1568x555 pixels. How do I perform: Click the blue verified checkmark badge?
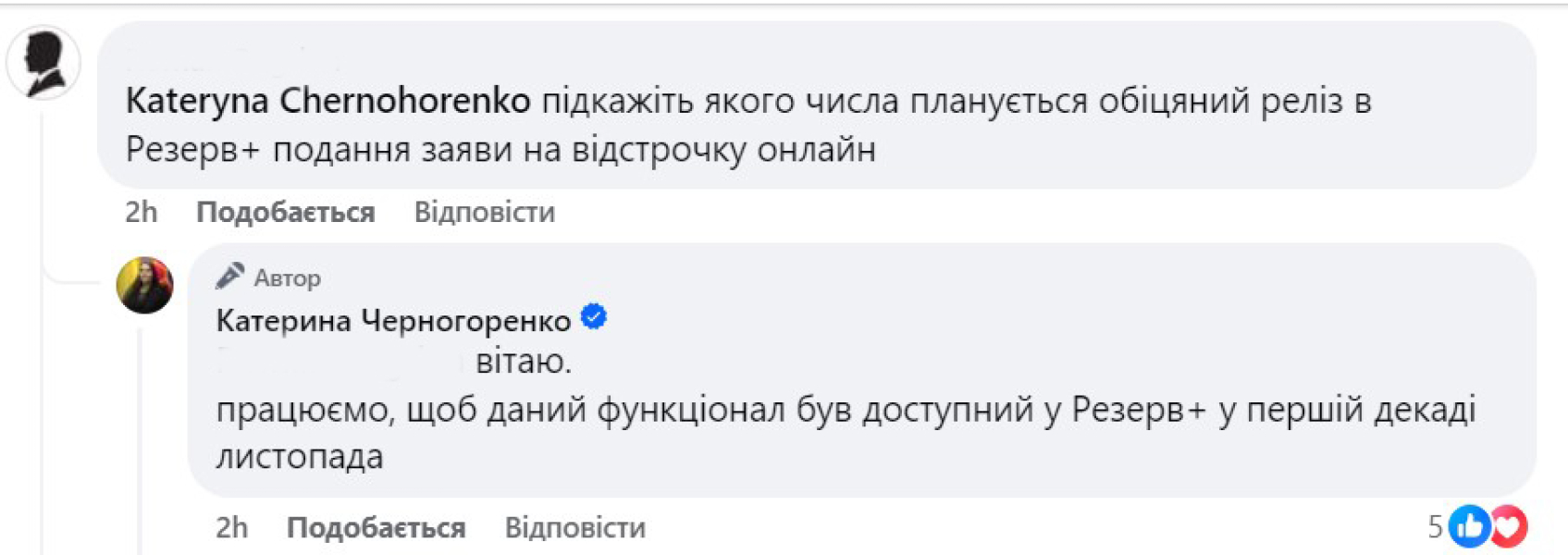coord(593,318)
